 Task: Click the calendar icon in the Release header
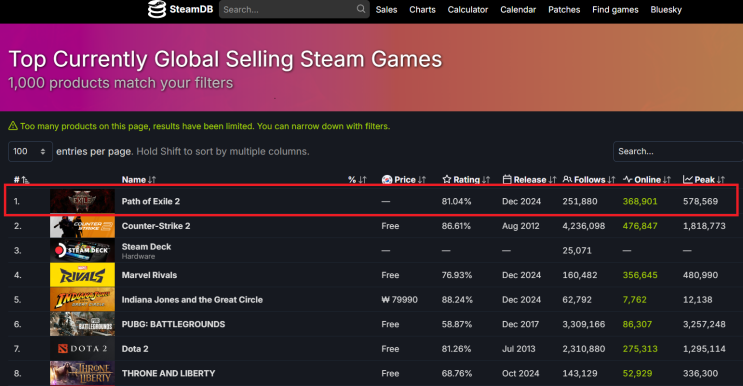click(507, 180)
